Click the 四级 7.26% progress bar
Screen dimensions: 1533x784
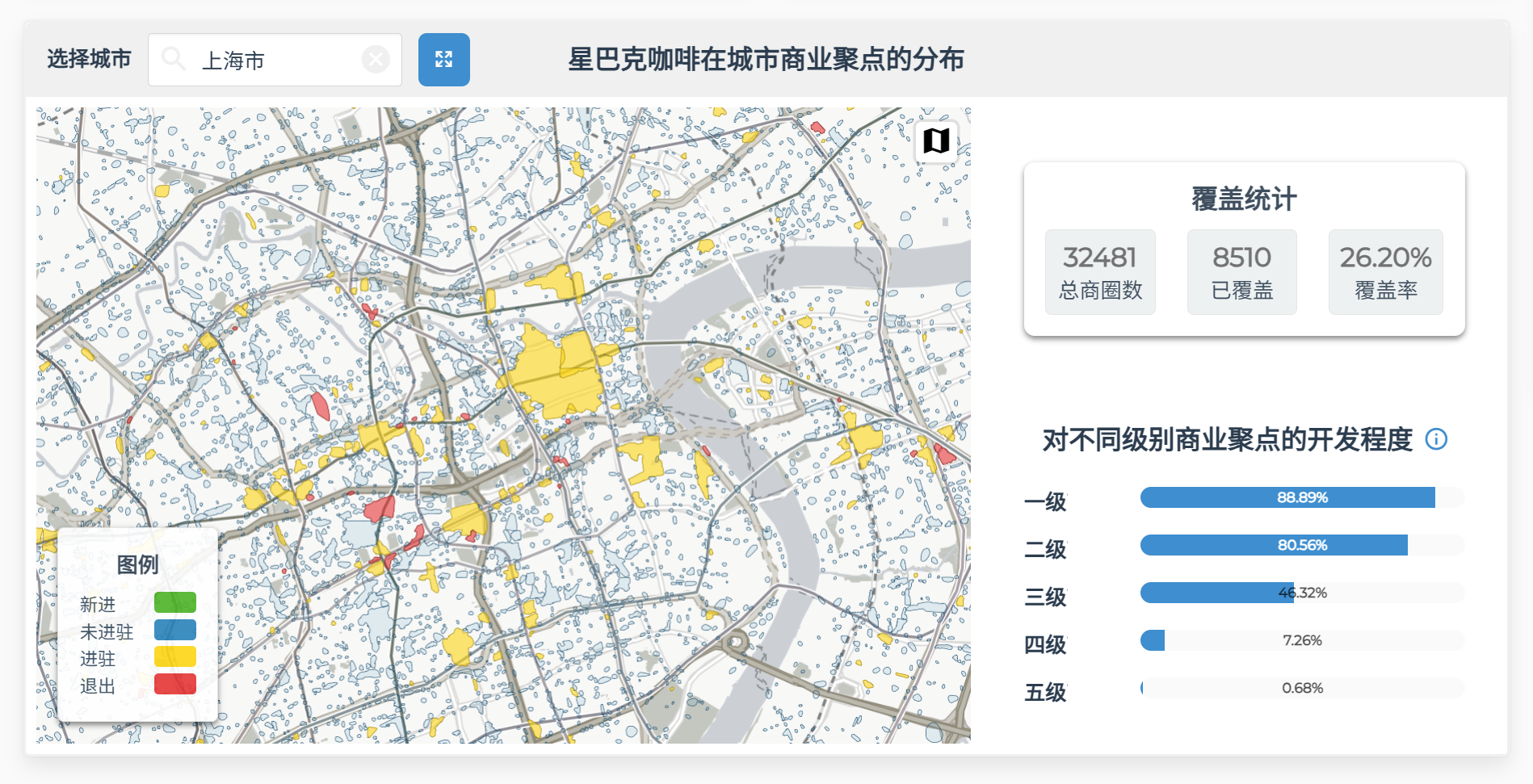point(1302,640)
